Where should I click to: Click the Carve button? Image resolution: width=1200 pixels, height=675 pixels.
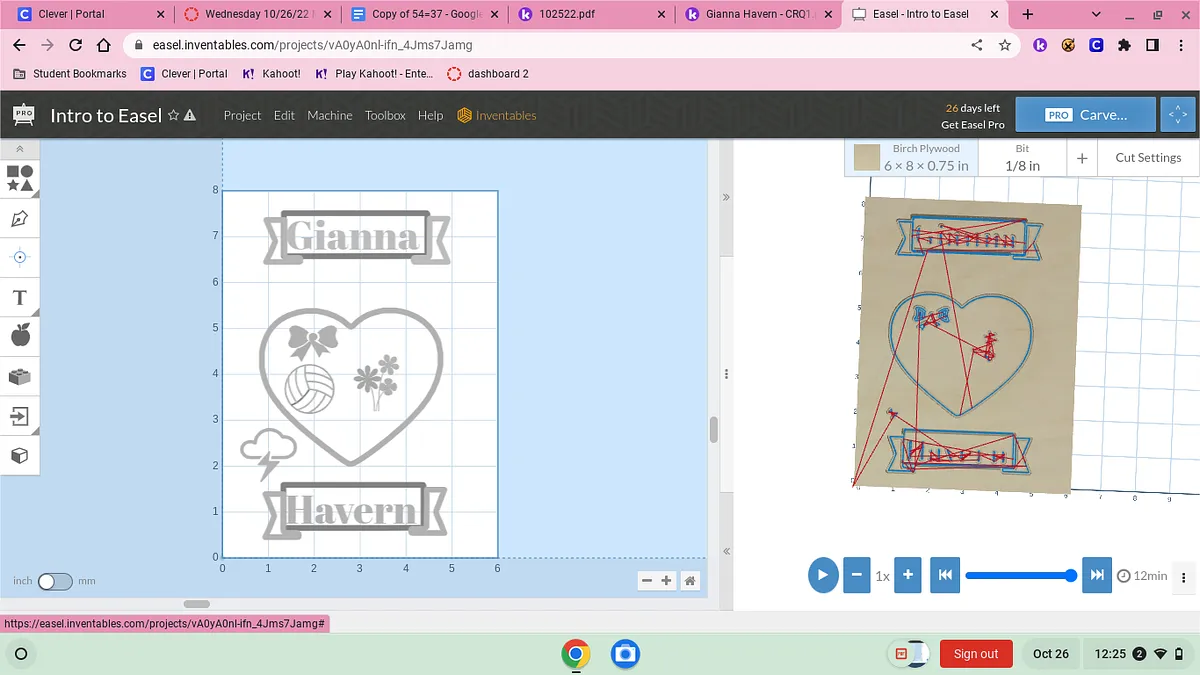tap(1086, 115)
